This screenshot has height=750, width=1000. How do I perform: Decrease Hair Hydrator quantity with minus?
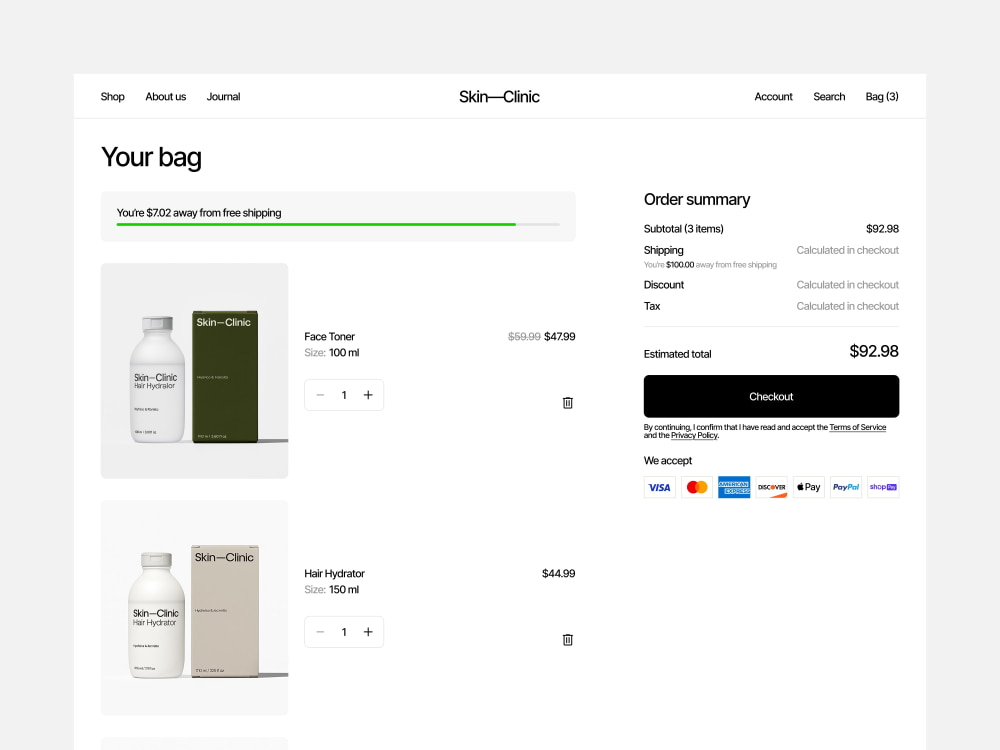point(320,632)
